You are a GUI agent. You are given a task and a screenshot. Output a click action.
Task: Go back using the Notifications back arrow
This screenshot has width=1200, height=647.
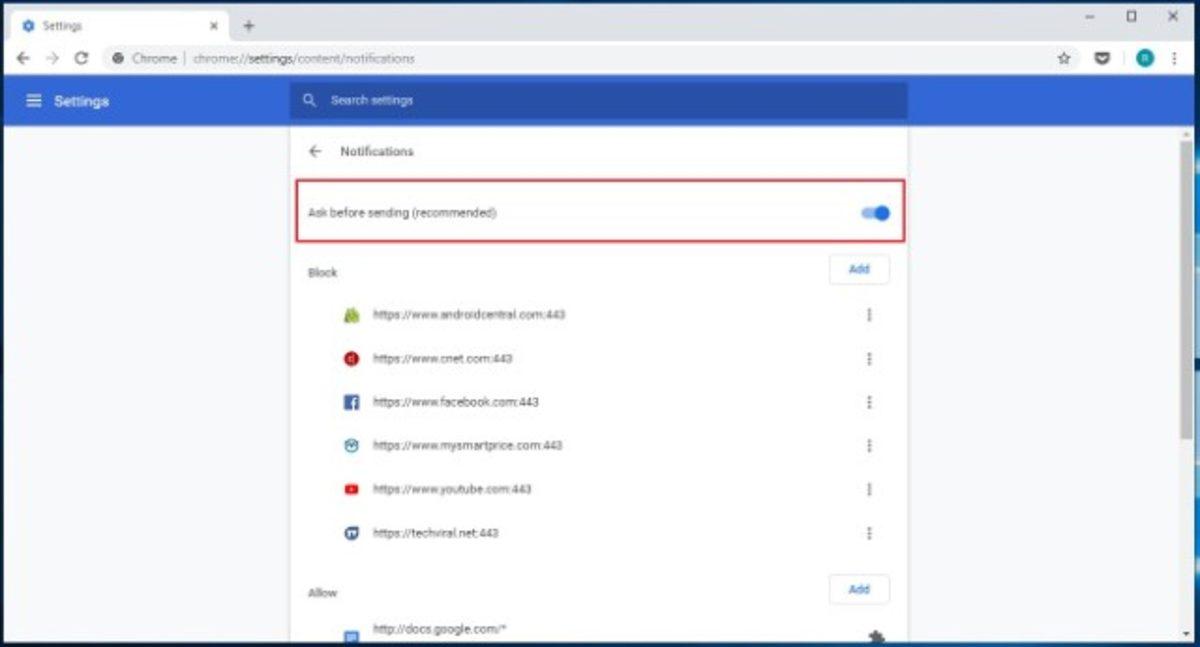pos(315,151)
